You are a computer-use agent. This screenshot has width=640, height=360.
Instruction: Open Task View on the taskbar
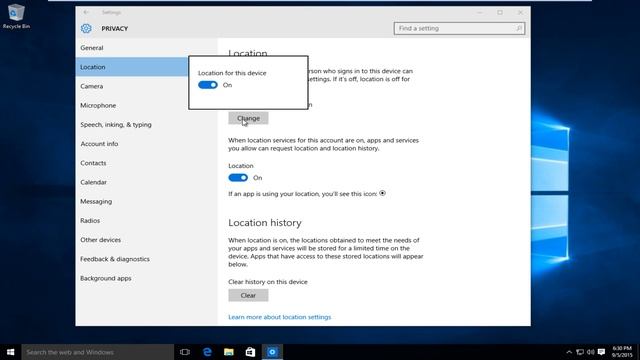click(185, 352)
